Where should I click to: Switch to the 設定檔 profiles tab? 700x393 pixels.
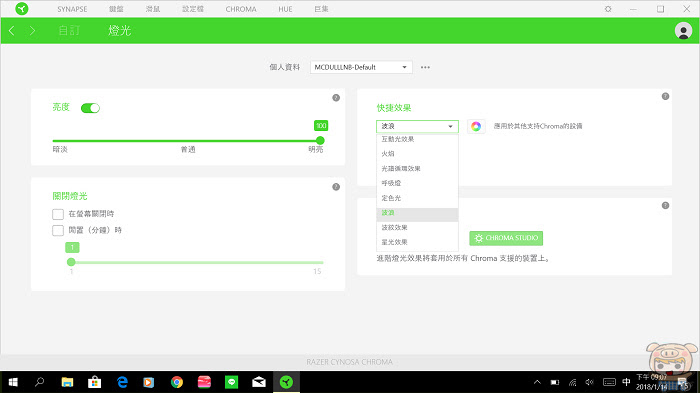[x=193, y=9]
